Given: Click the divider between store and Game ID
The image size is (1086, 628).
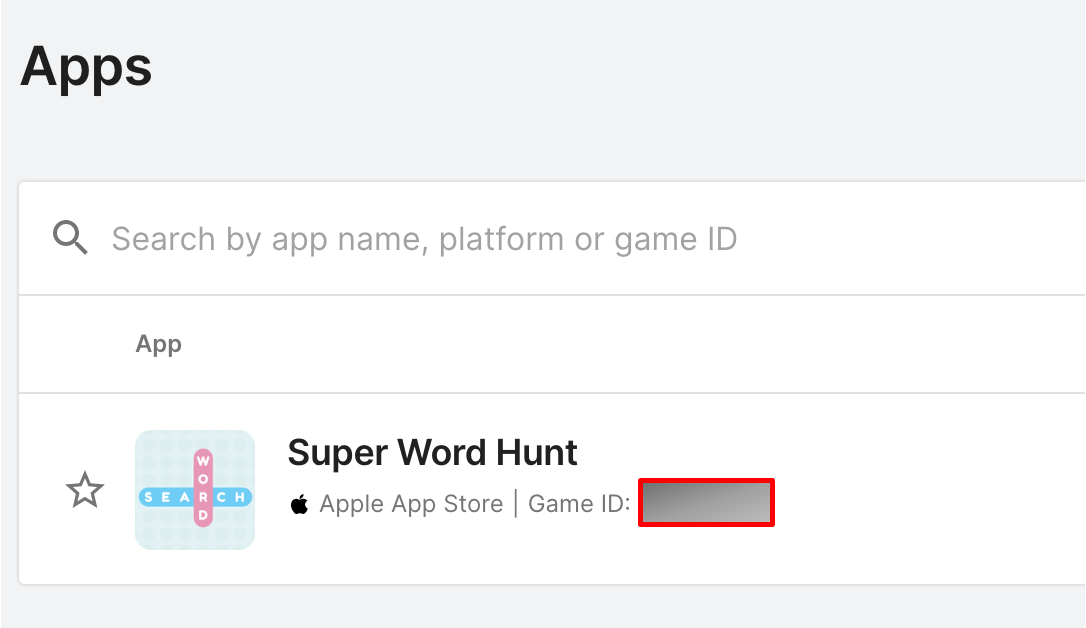Looking at the screenshot, I should [516, 503].
